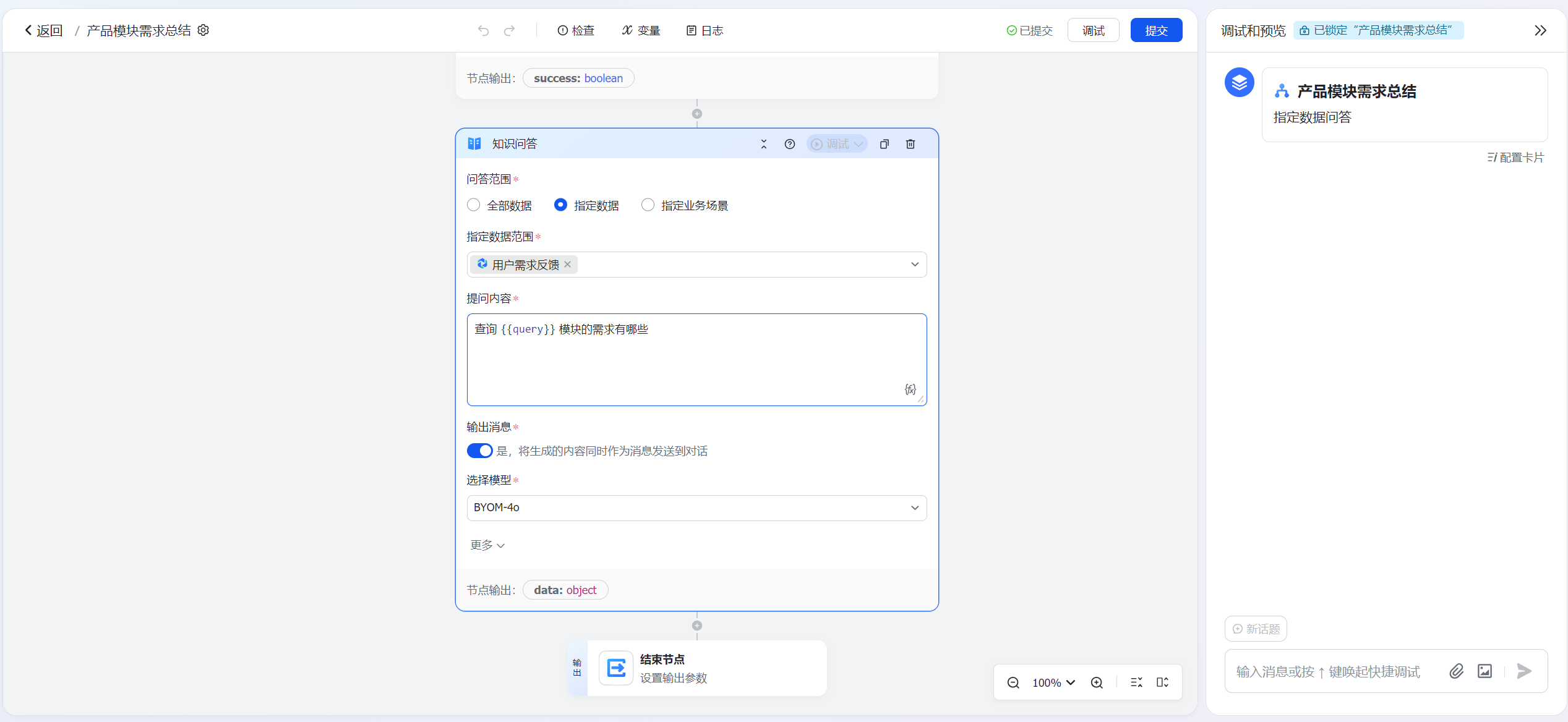Click the 输入消息 chat input field
Screen dimensions: 1568x722
click(x=1336, y=671)
